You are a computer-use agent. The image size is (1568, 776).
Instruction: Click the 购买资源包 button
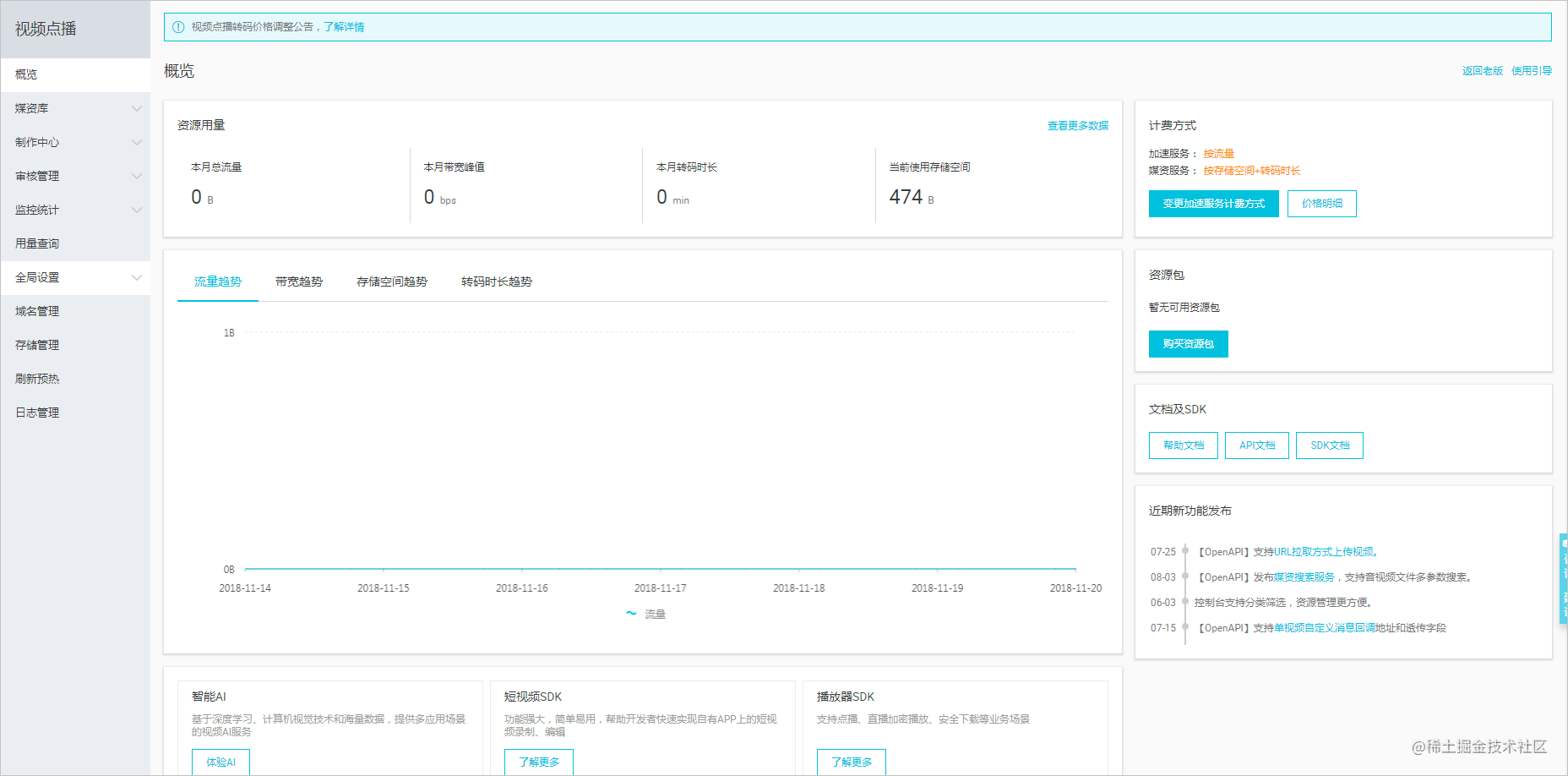click(1188, 344)
